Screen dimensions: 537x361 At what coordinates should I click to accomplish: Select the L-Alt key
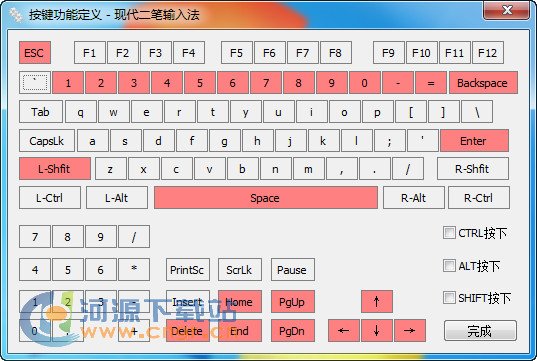tap(117, 198)
